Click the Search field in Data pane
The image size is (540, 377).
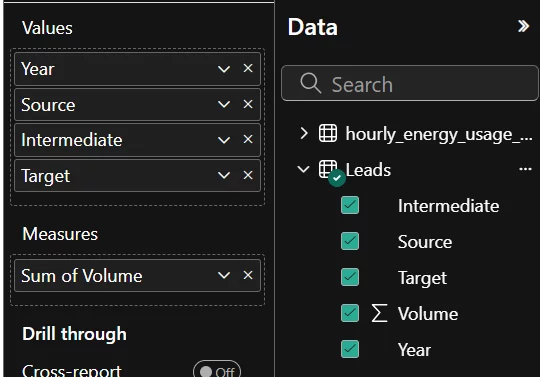(x=409, y=83)
